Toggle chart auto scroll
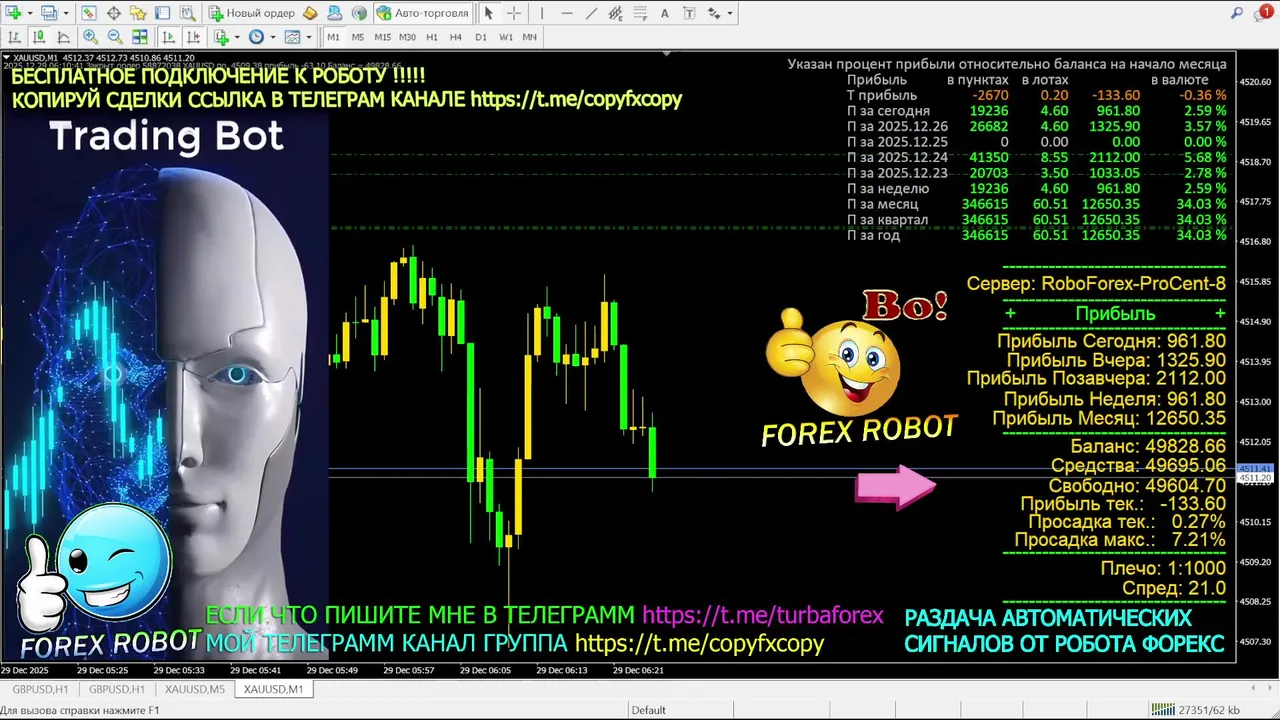1280x720 pixels. 168,37
